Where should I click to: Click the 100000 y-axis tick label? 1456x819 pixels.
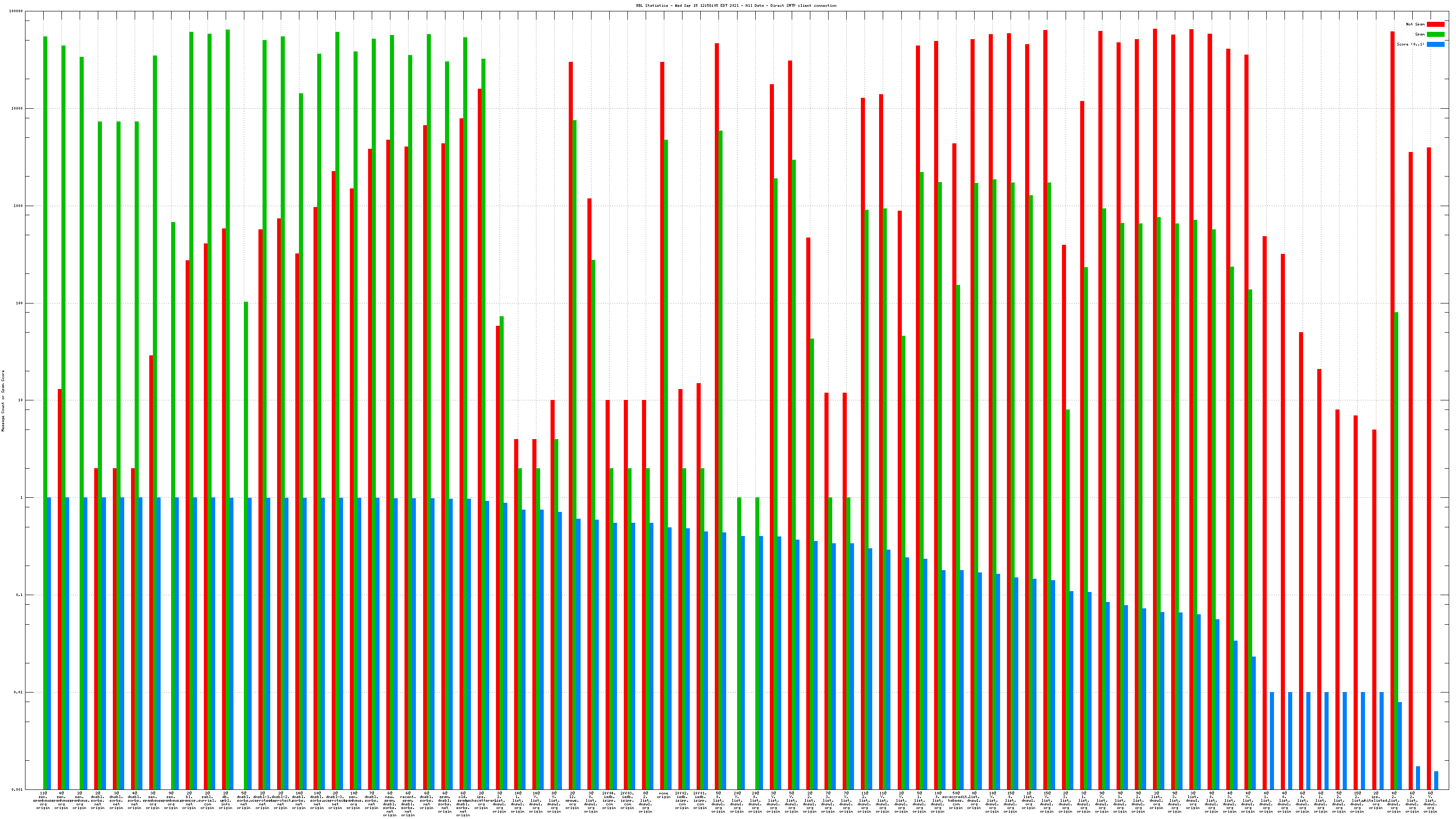click(16, 11)
